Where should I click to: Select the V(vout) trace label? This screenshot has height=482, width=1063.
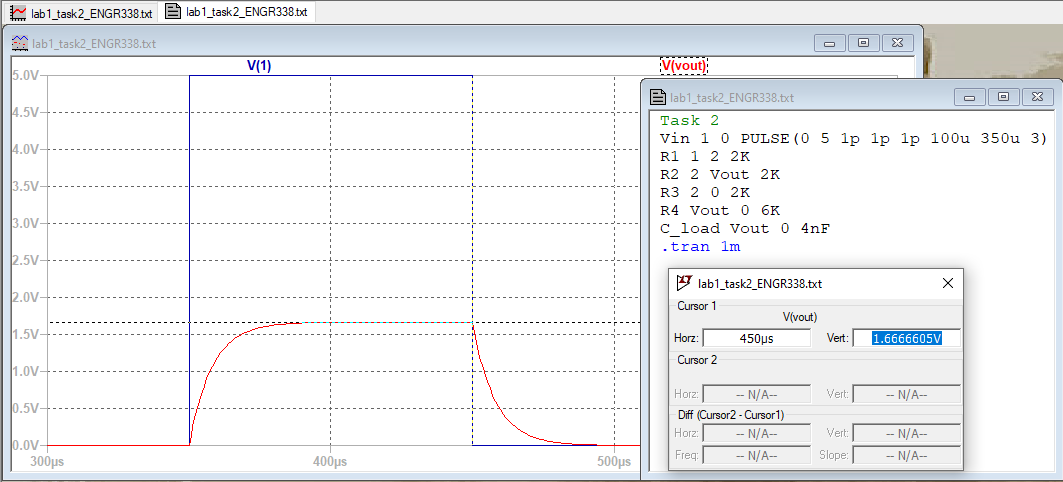coord(684,66)
